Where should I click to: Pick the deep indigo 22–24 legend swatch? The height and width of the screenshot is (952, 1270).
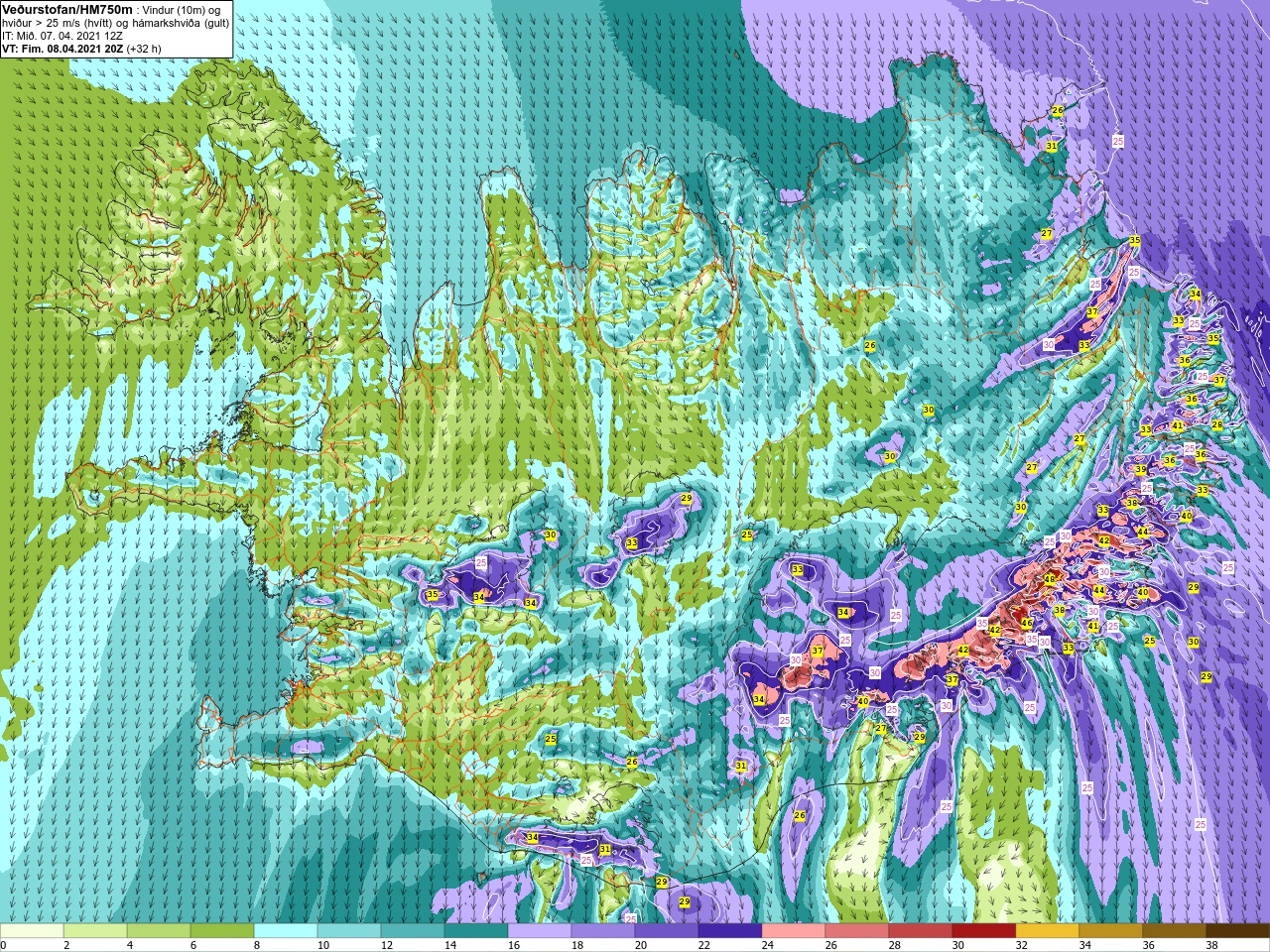click(x=730, y=931)
